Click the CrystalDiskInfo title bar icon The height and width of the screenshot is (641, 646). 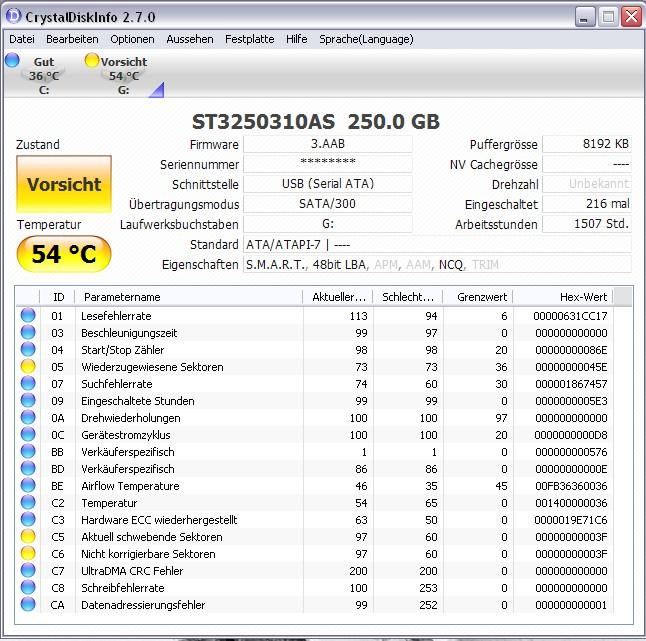[x=13, y=16]
